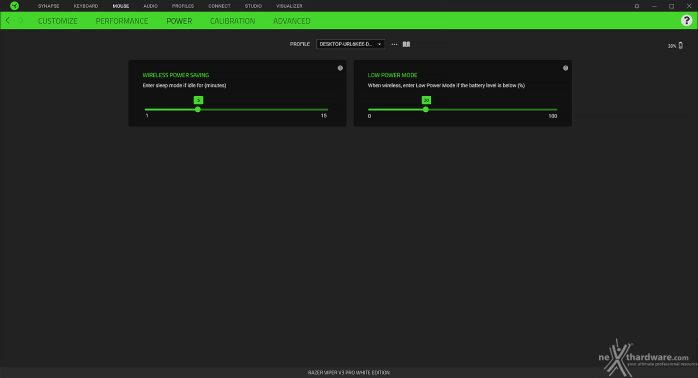Go to the Calibration subtab
The image size is (698, 378).
click(x=233, y=21)
